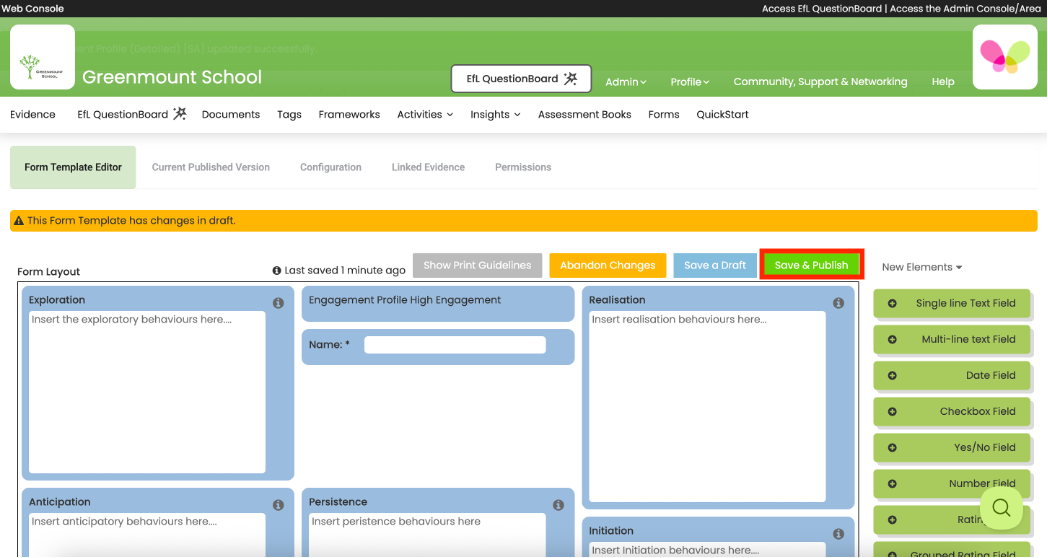Click the Initiation behaviours text area
Image resolution: width=1048 pixels, height=558 pixels.
tap(707, 549)
